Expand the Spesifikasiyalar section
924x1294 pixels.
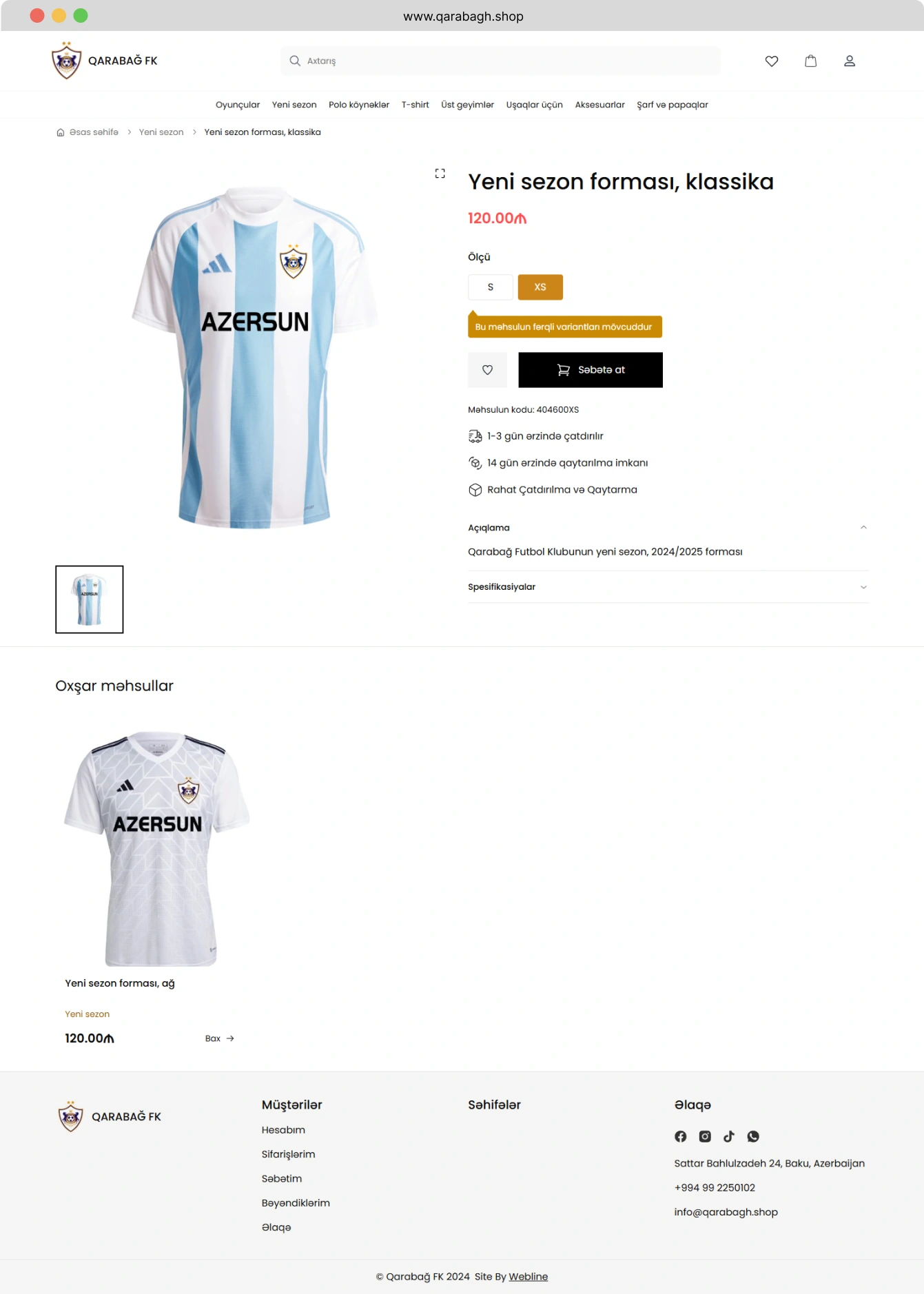pos(668,587)
